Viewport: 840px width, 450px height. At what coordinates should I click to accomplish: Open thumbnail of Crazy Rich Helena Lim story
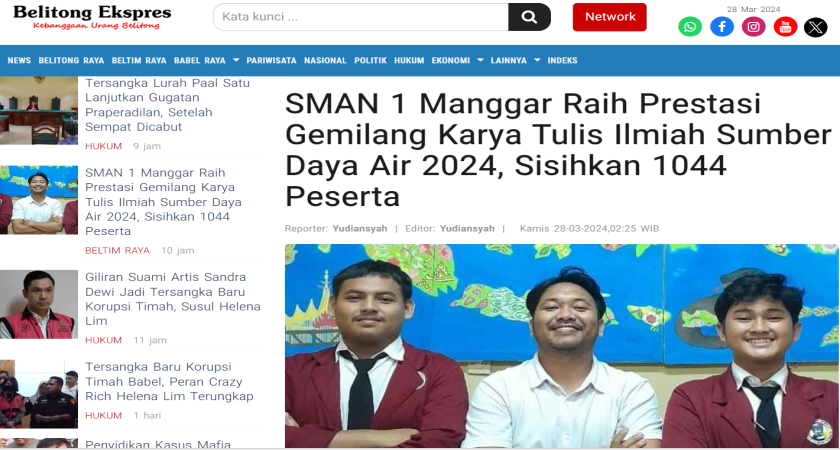39,394
